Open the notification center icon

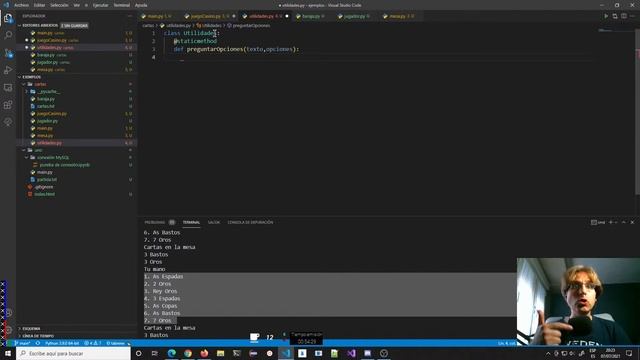629,353
